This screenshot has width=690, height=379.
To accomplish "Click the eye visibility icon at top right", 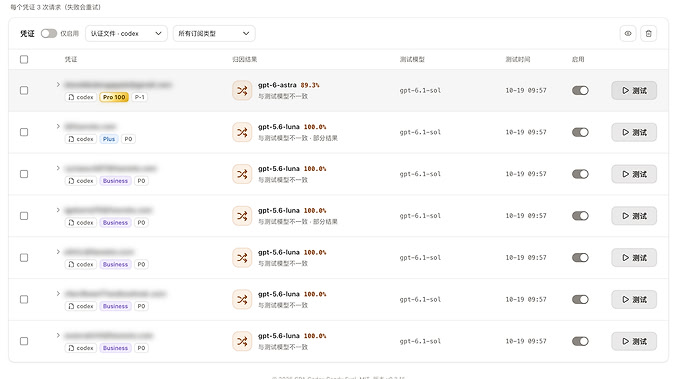I will (628, 33).
